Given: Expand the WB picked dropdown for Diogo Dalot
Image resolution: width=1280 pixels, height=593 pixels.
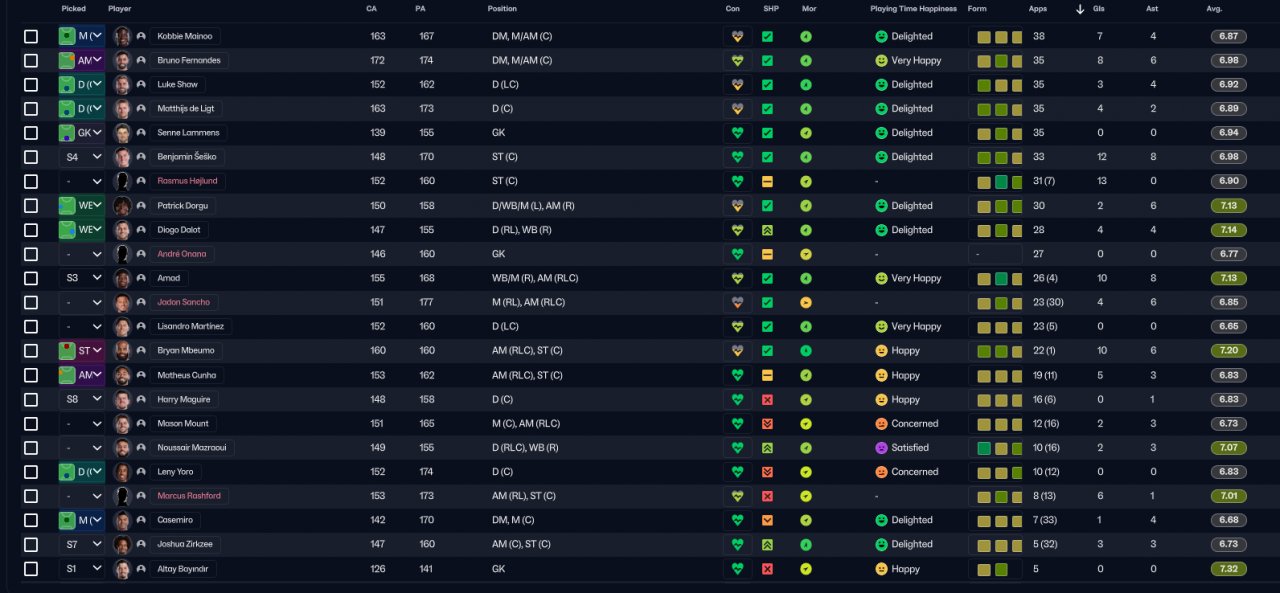Looking at the screenshot, I should click(x=81, y=230).
